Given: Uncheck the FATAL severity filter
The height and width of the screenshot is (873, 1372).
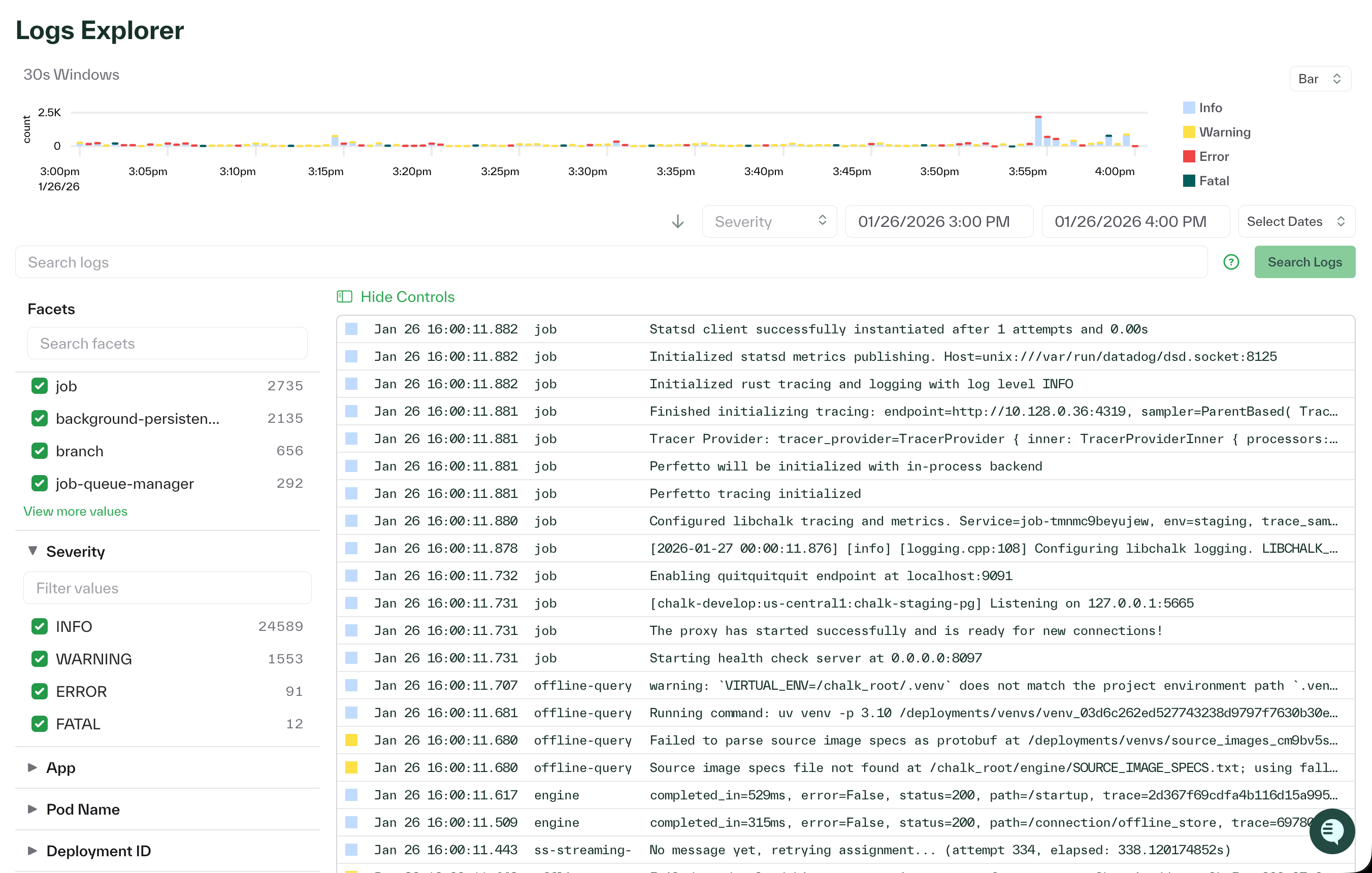Looking at the screenshot, I should click(x=39, y=724).
